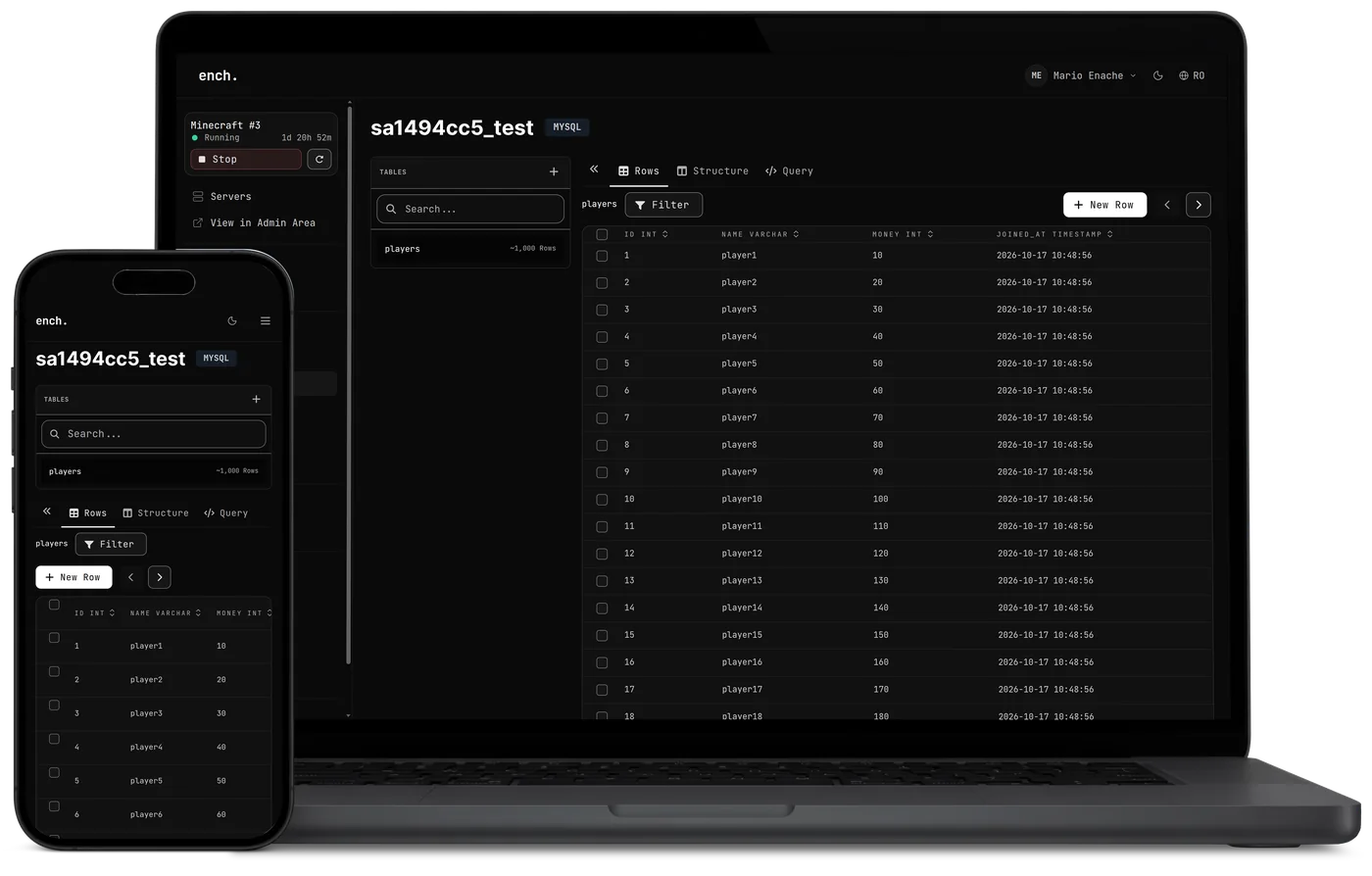Select all rows checkbox in laptop table header

(602, 234)
